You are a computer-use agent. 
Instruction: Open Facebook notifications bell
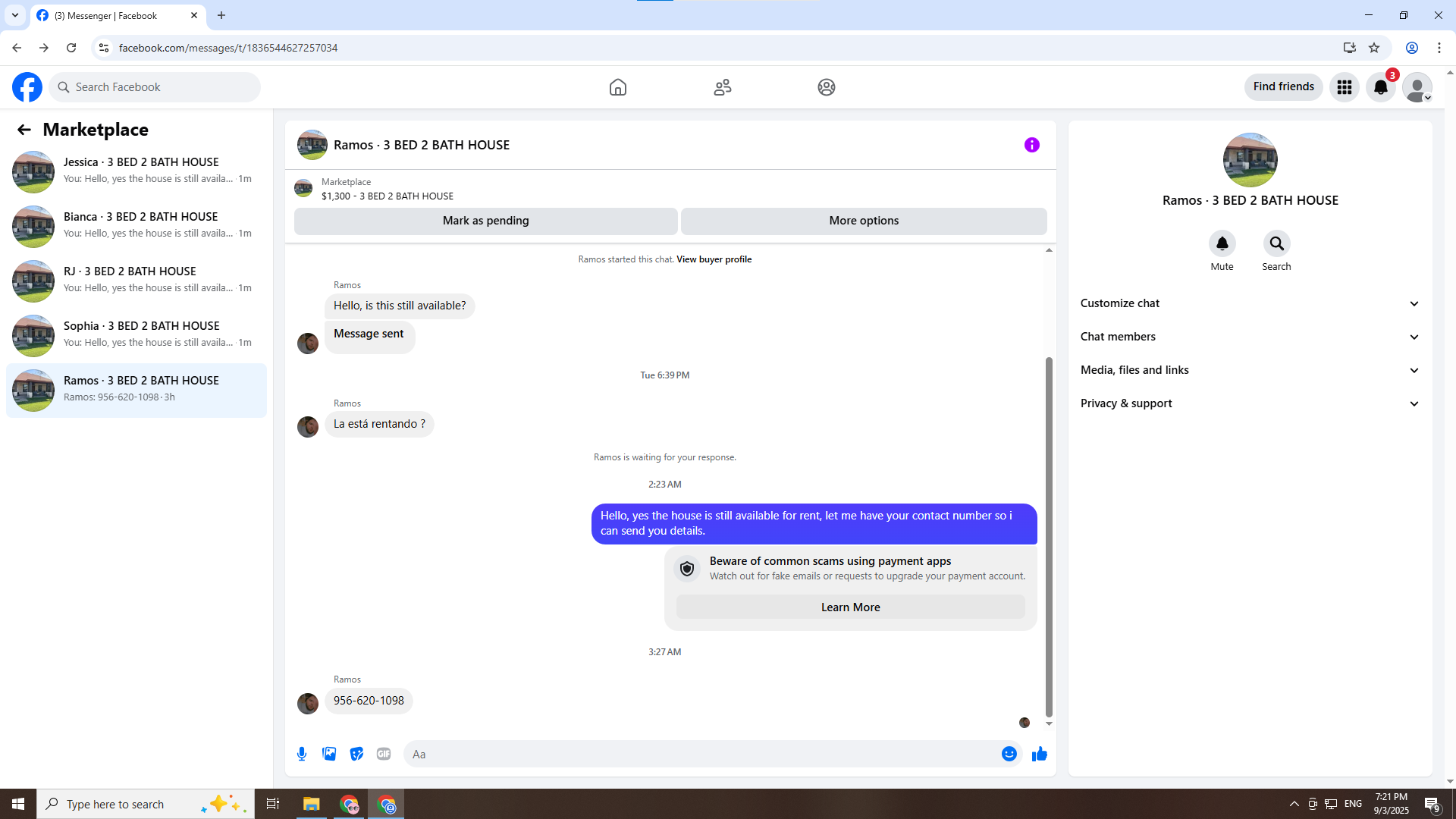(1381, 87)
